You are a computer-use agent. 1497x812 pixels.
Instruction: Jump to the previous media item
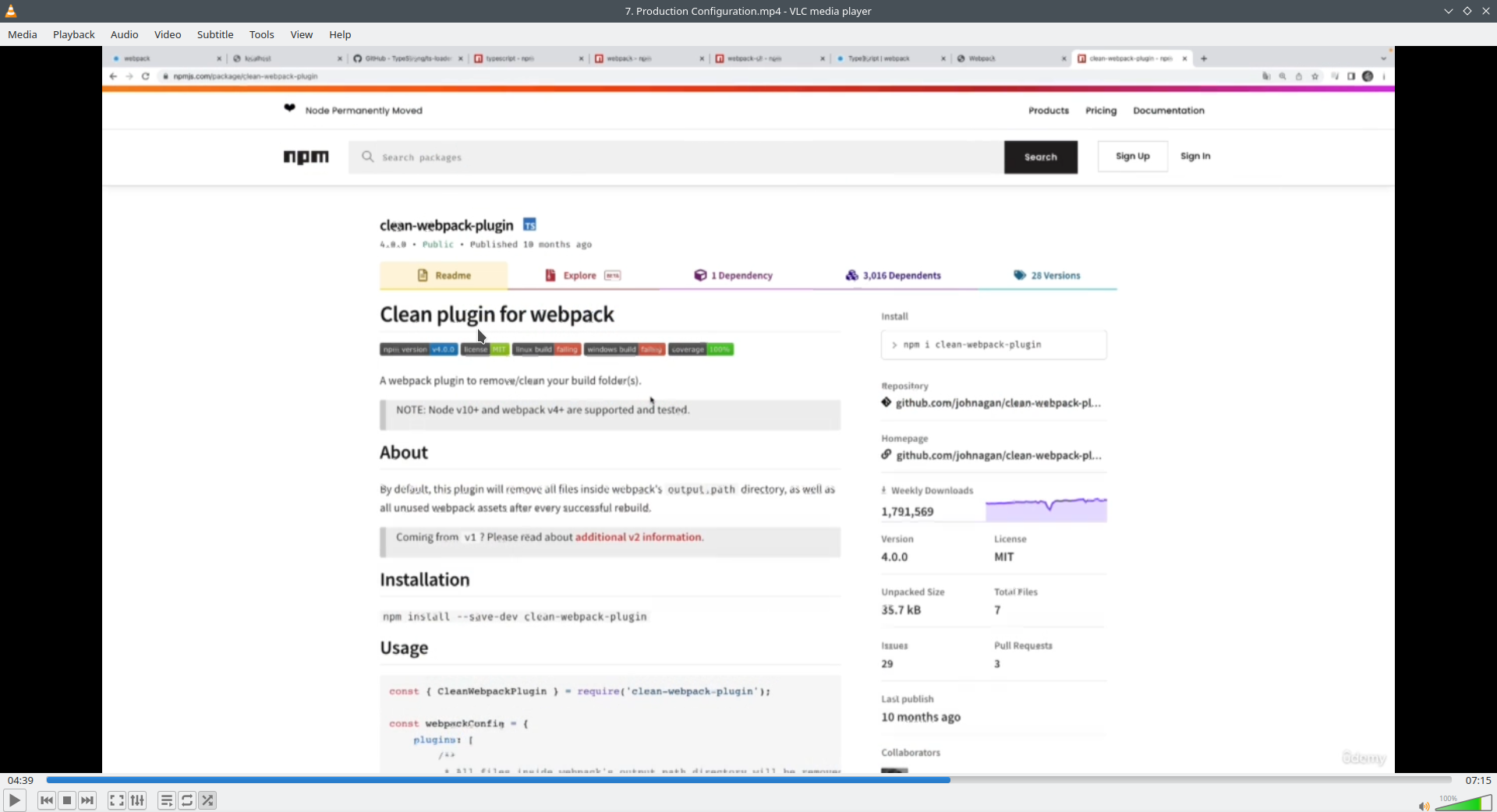pyautogui.click(x=47, y=800)
